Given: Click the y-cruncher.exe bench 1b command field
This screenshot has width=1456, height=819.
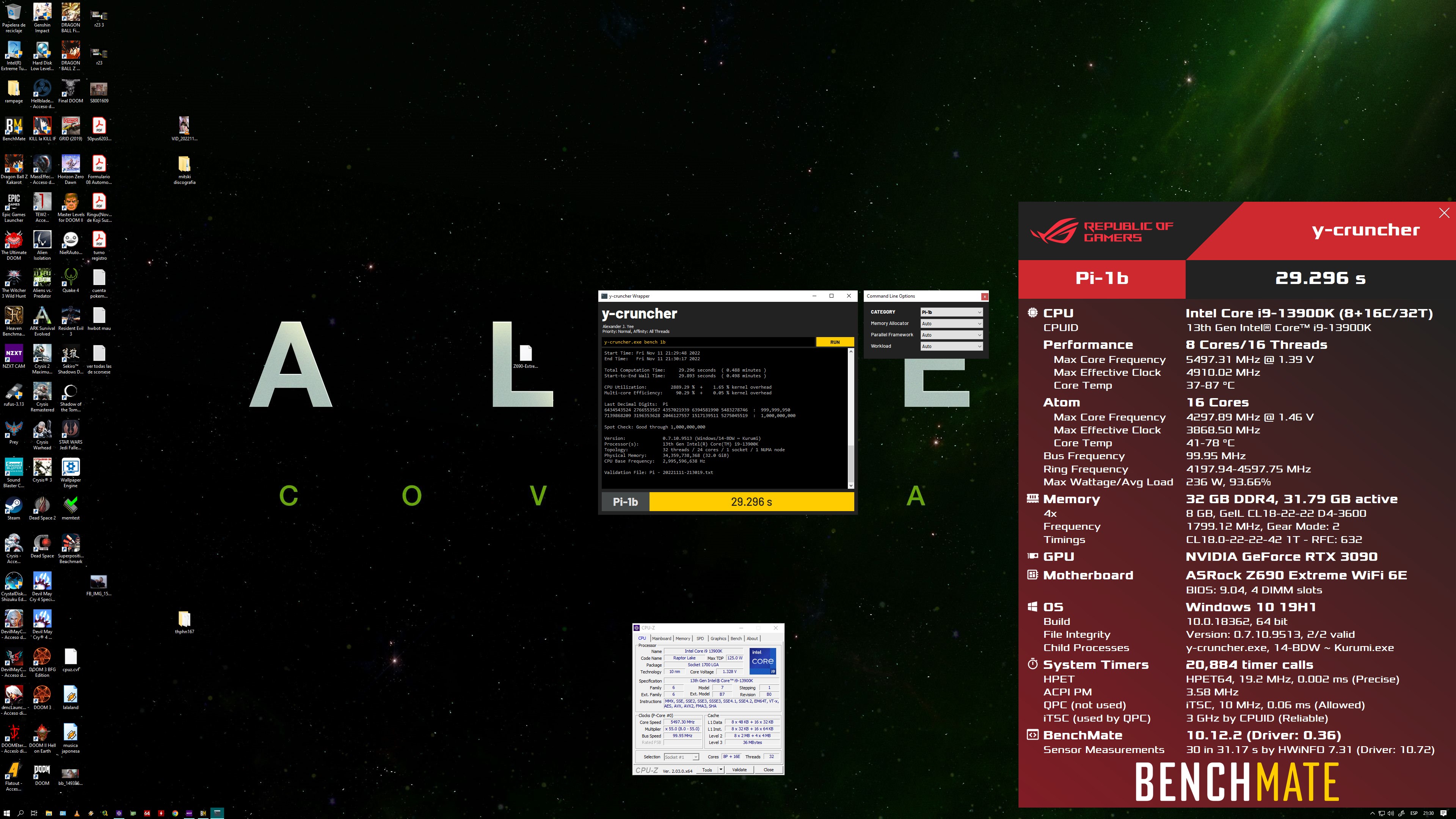Looking at the screenshot, I should (x=708, y=342).
